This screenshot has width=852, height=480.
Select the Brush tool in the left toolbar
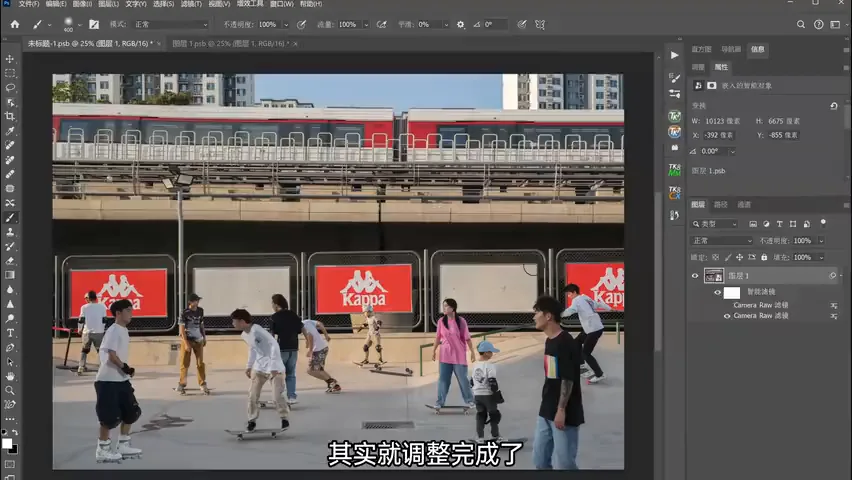click(x=10, y=217)
